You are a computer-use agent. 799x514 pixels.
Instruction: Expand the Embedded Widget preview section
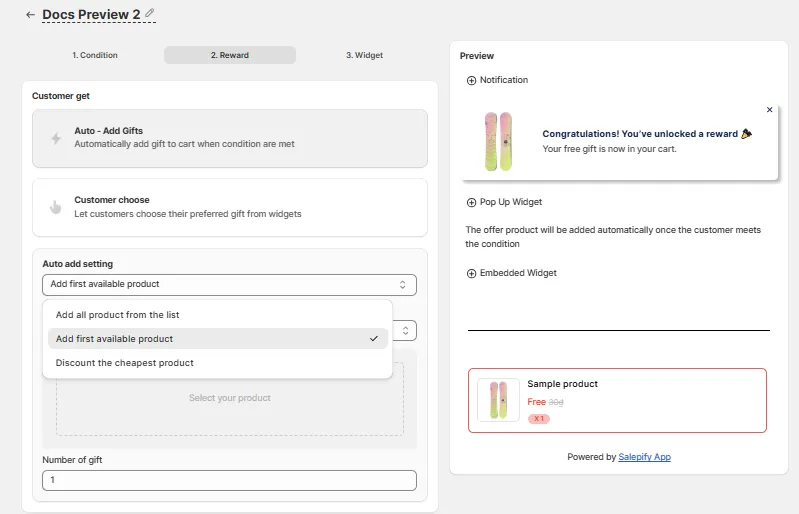(x=511, y=273)
